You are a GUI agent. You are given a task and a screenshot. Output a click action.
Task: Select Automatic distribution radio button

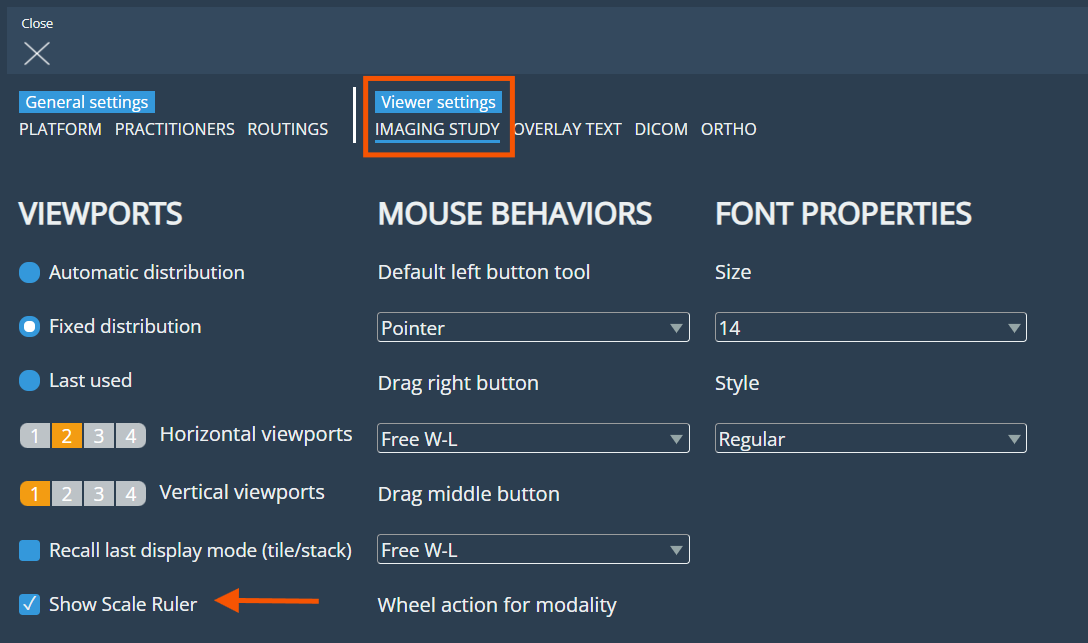tap(30, 272)
